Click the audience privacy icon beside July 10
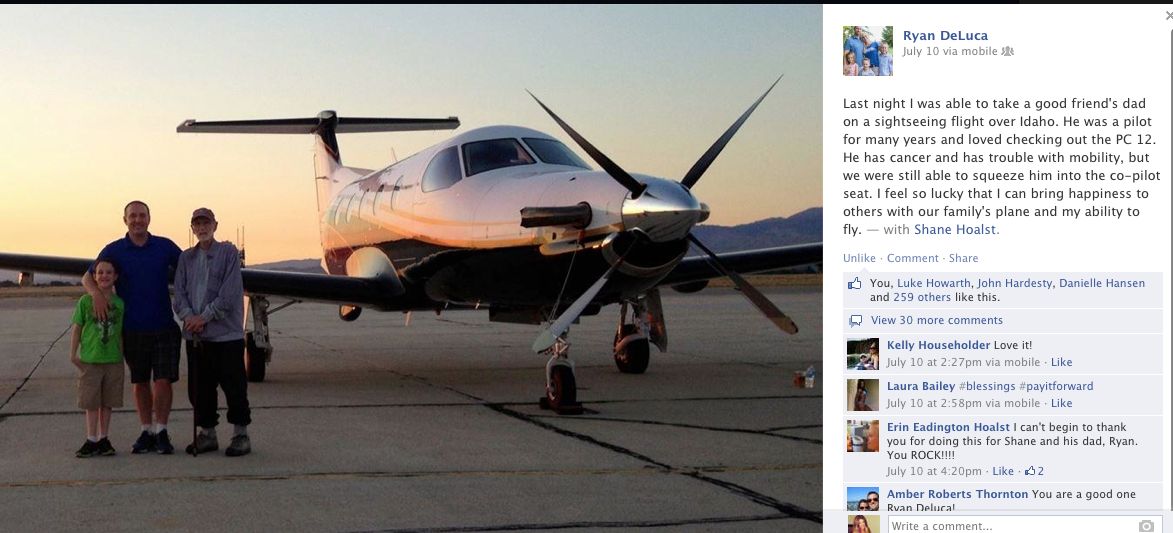Image resolution: width=1173 pixels, height=533 pixels. click(1007, 52)
